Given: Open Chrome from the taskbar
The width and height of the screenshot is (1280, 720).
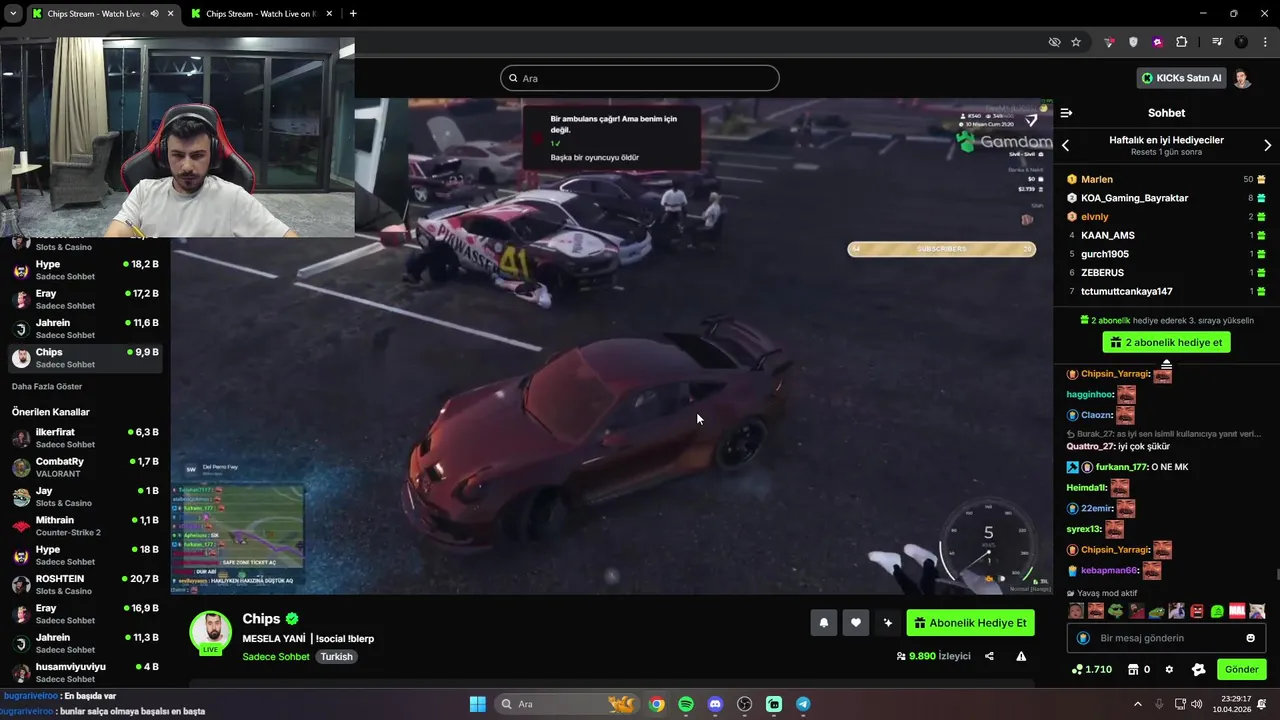Looking at the screenshot, I should (656, 704).
